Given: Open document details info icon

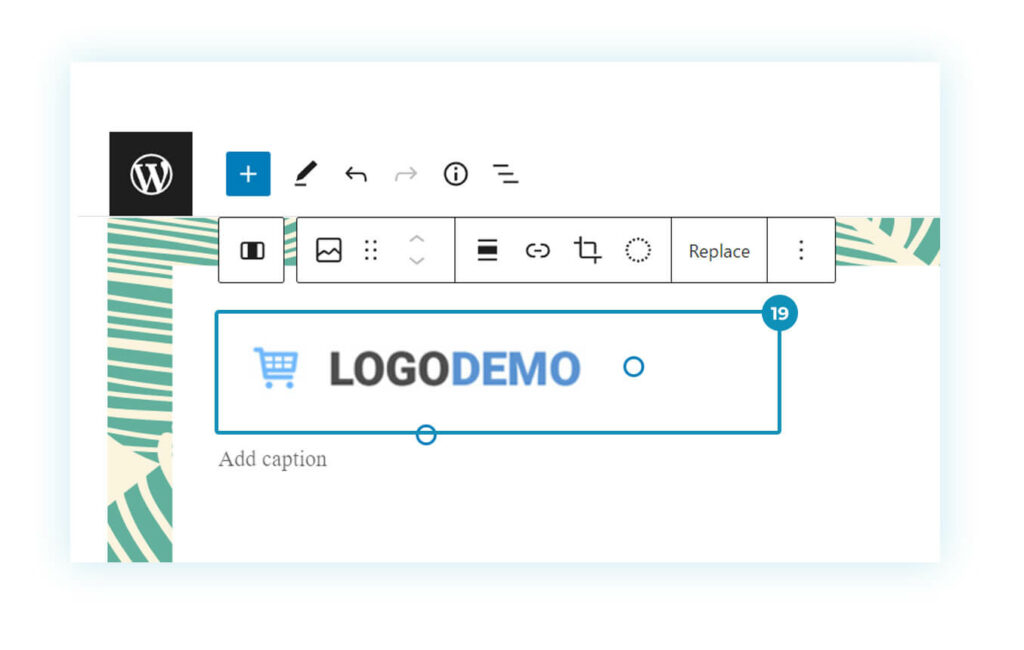Looking at the screenshot, I should point(456,174).
